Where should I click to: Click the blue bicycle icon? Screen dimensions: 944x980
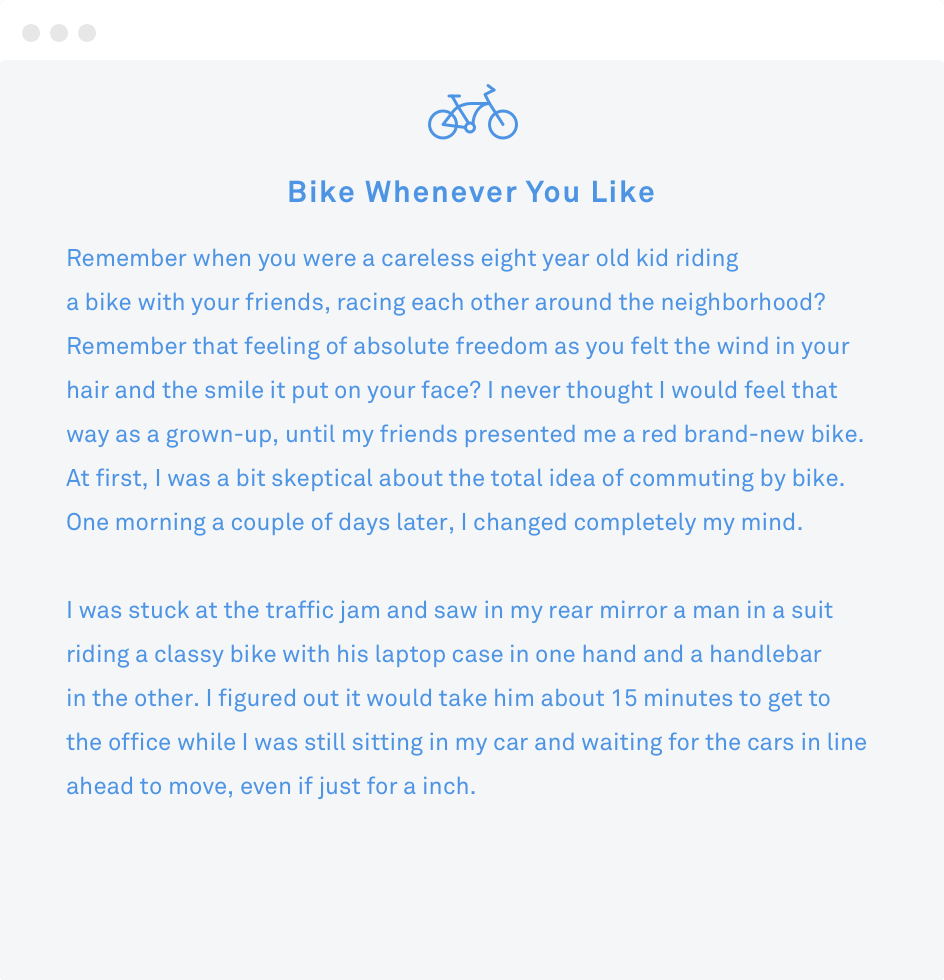473,112
